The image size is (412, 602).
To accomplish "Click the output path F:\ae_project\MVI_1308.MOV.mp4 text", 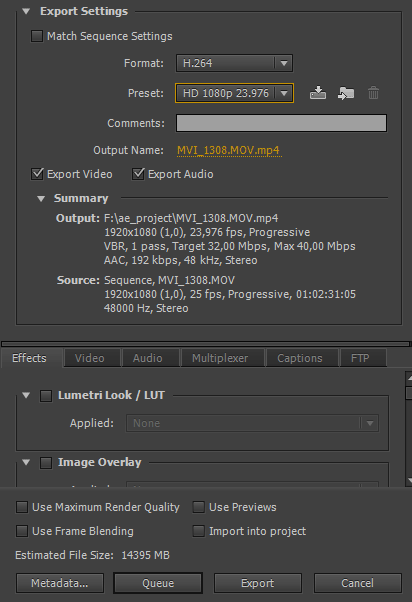I will click(191, 218).
